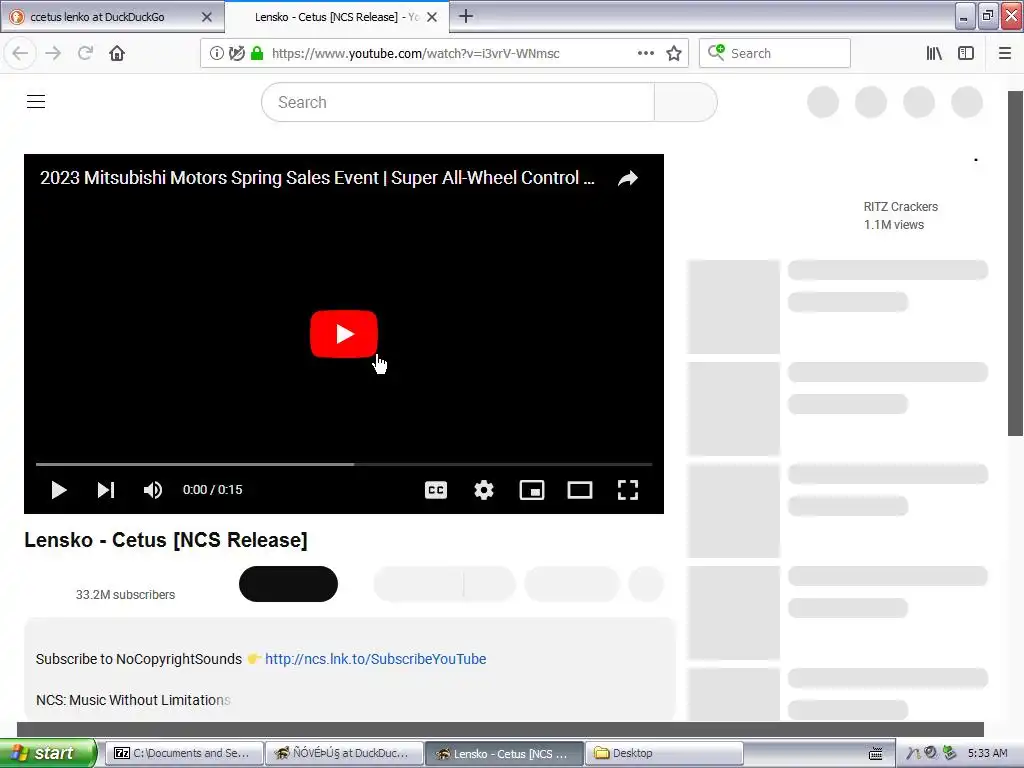Share the video using the arrow icon

click(x=628, y=178)
